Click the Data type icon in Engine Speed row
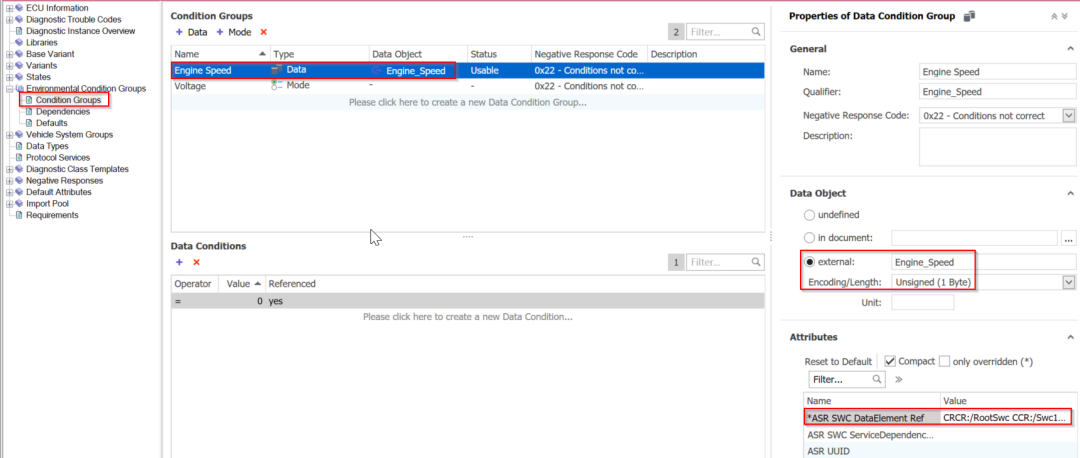The image size is (1080, 458). tap(277, 70)
